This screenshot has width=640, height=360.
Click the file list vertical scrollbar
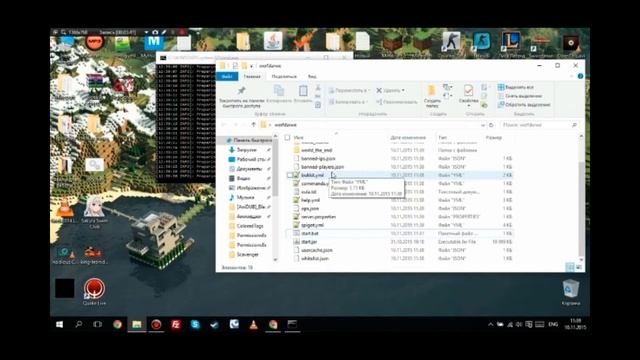click(x=581, y=208)
